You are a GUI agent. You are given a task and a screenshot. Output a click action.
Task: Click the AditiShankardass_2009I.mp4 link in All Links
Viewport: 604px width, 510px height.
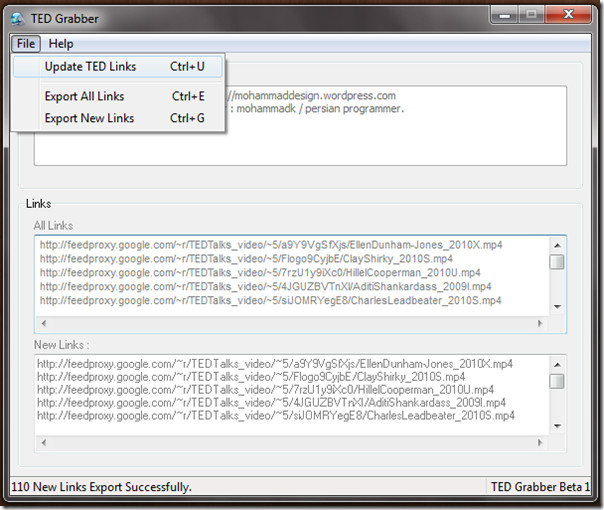(265, 287)
